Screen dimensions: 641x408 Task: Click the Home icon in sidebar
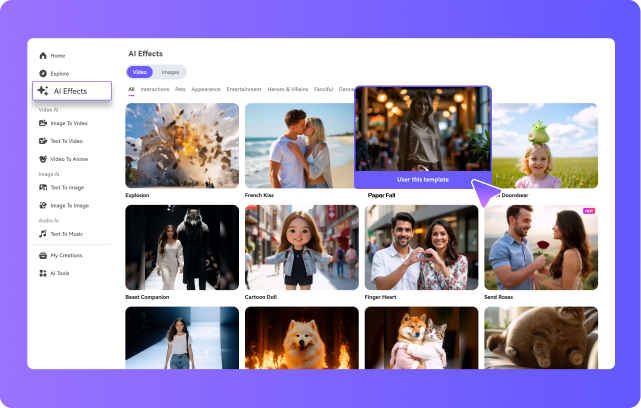tap(43, 56)
